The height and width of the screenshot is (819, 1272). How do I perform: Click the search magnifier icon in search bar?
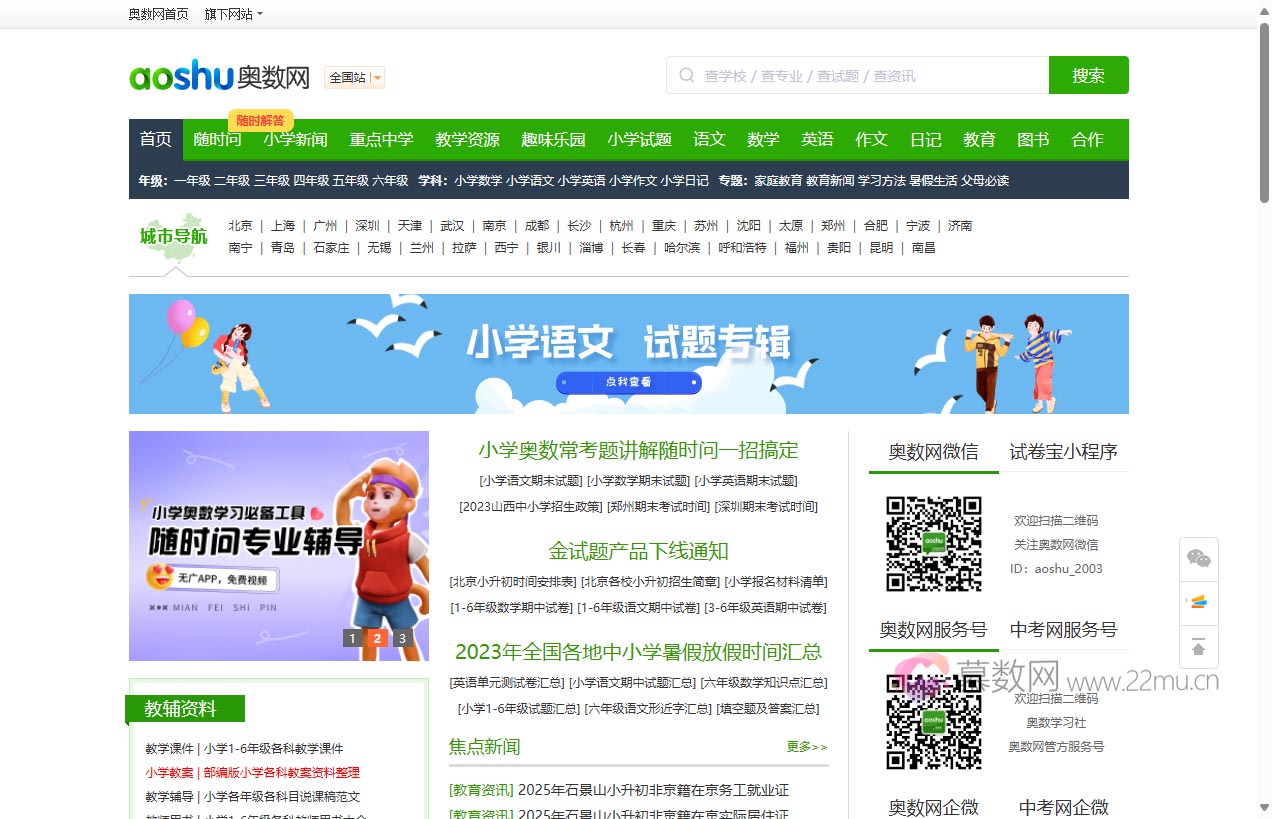[686, 75]
